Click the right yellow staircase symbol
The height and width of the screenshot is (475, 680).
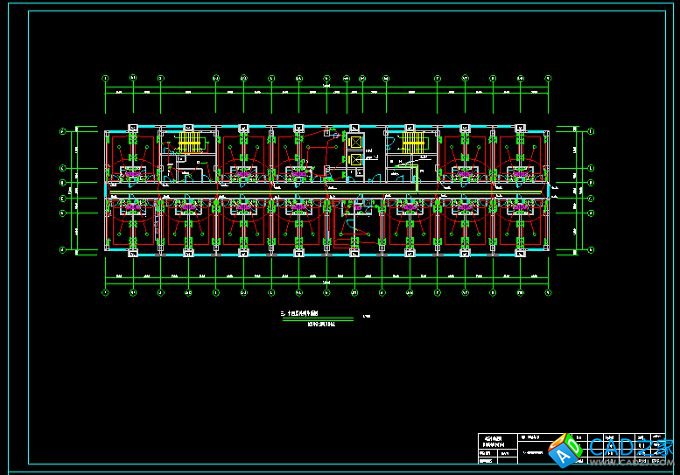(412, 142)
